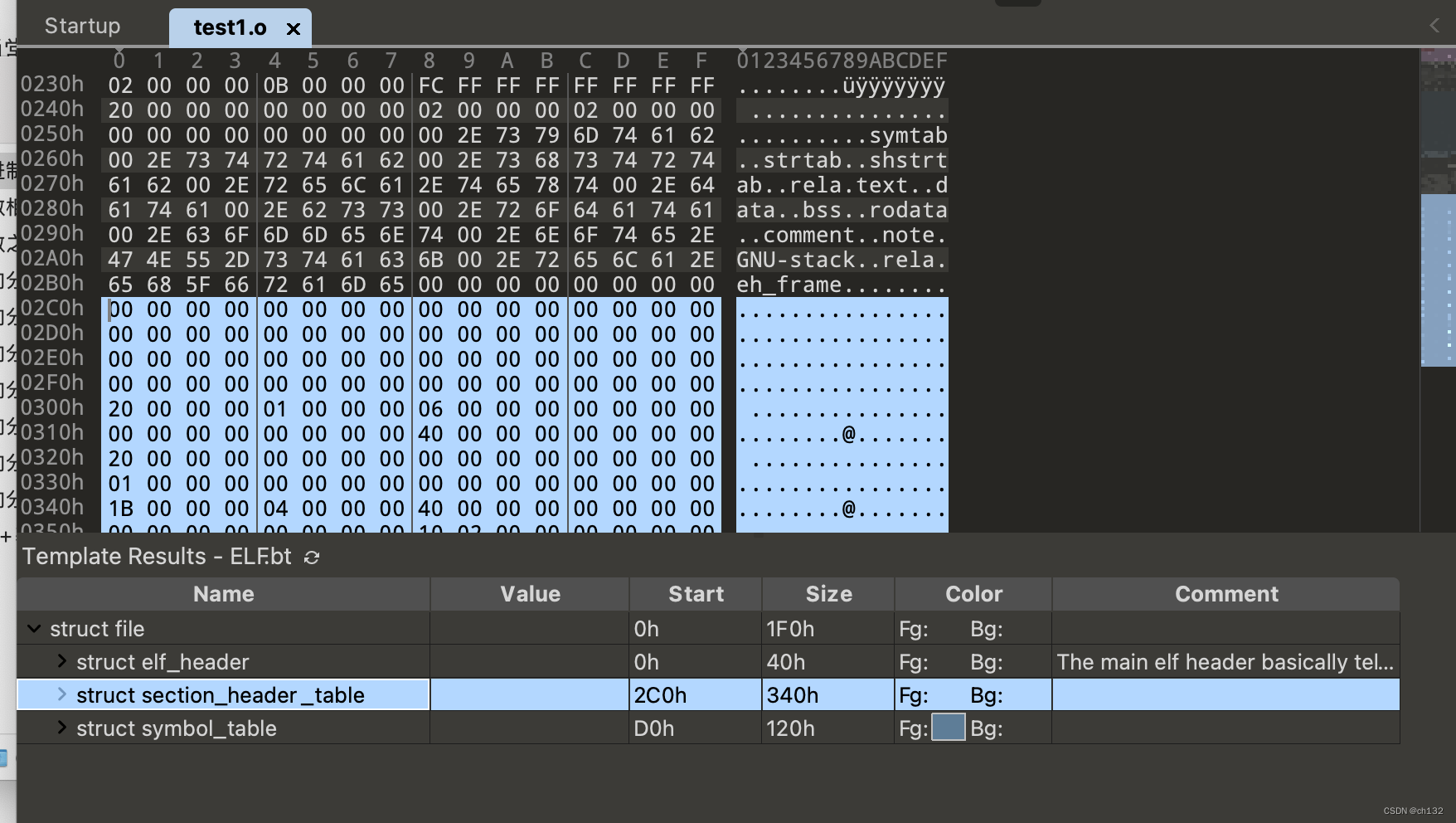Click the Template Results - ELF.bt title
Image resolution: width=1456 pixels, height=823 pixels.
click(157, 556)
